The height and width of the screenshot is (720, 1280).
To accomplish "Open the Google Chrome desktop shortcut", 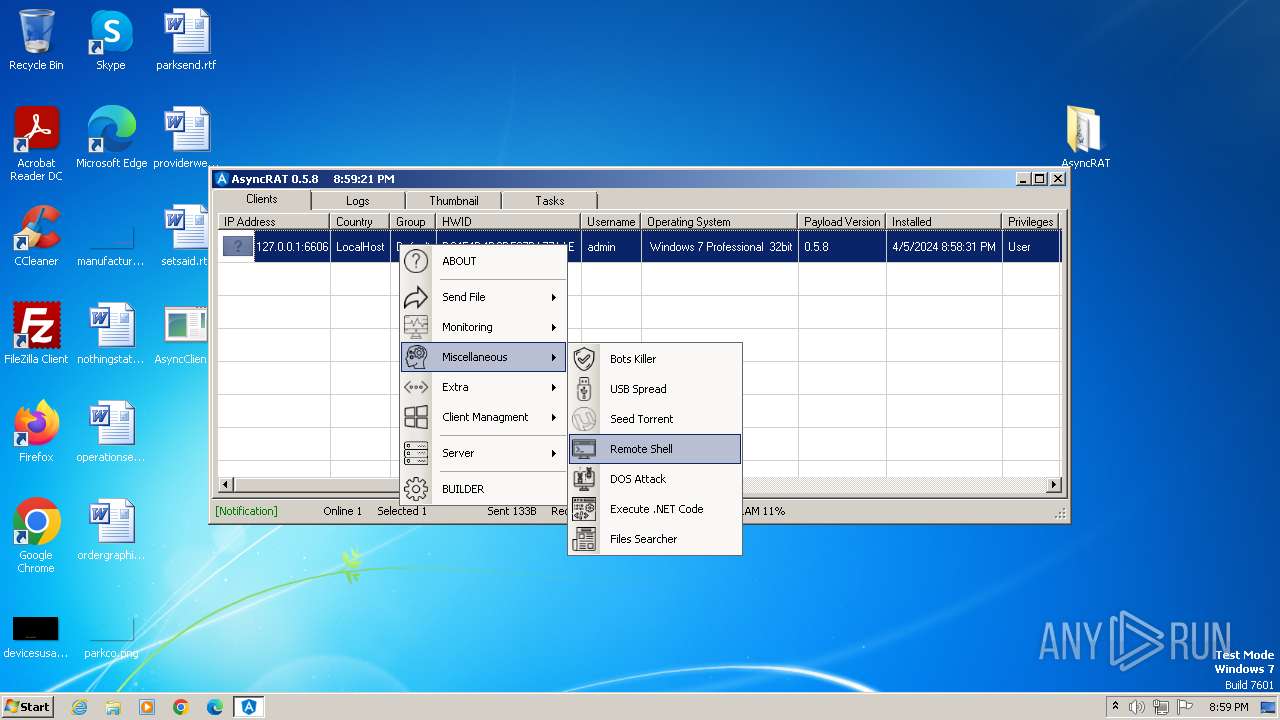I will tap(36, 535).
